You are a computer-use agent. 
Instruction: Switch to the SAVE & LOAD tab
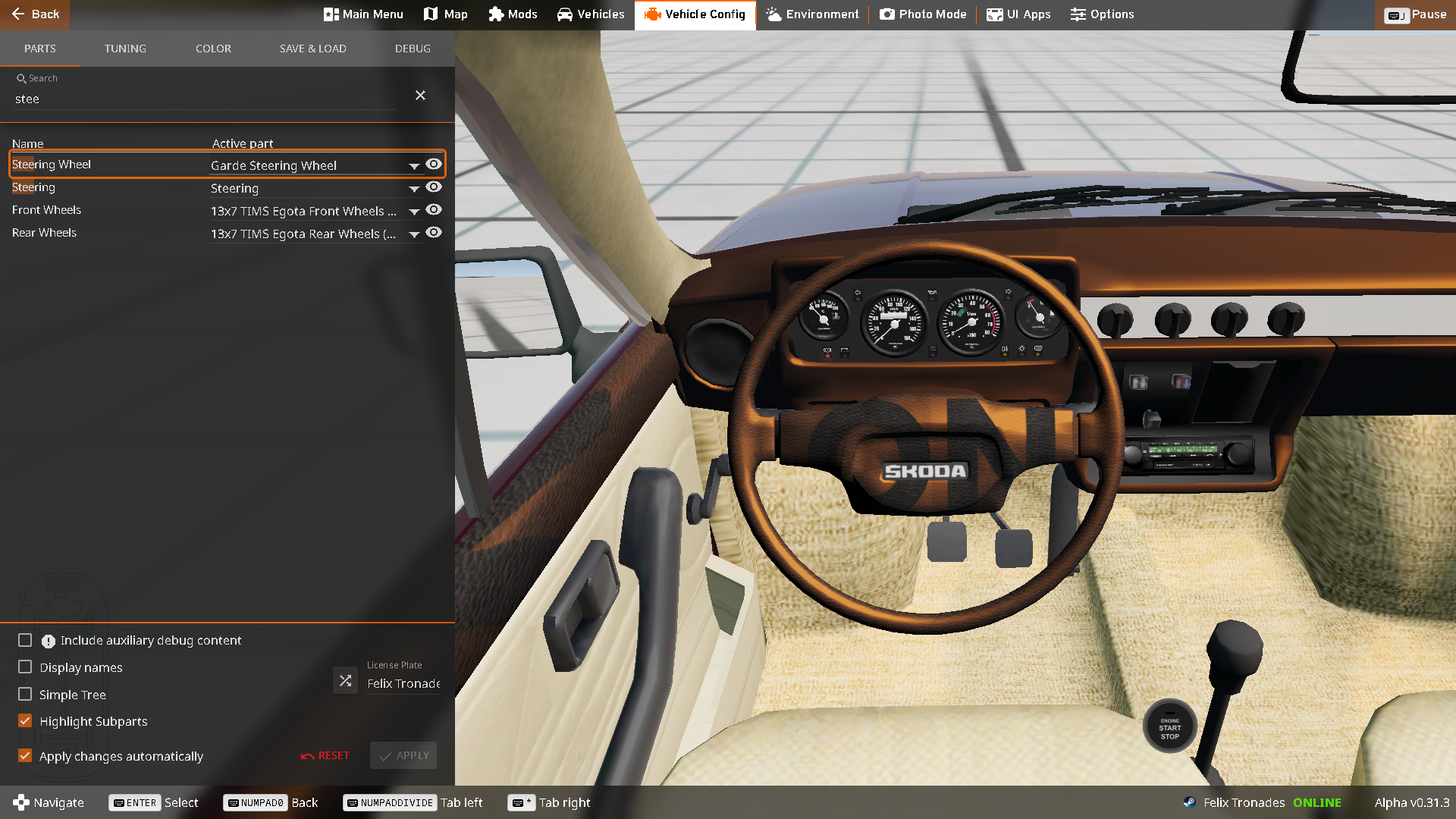pos(312,49)
